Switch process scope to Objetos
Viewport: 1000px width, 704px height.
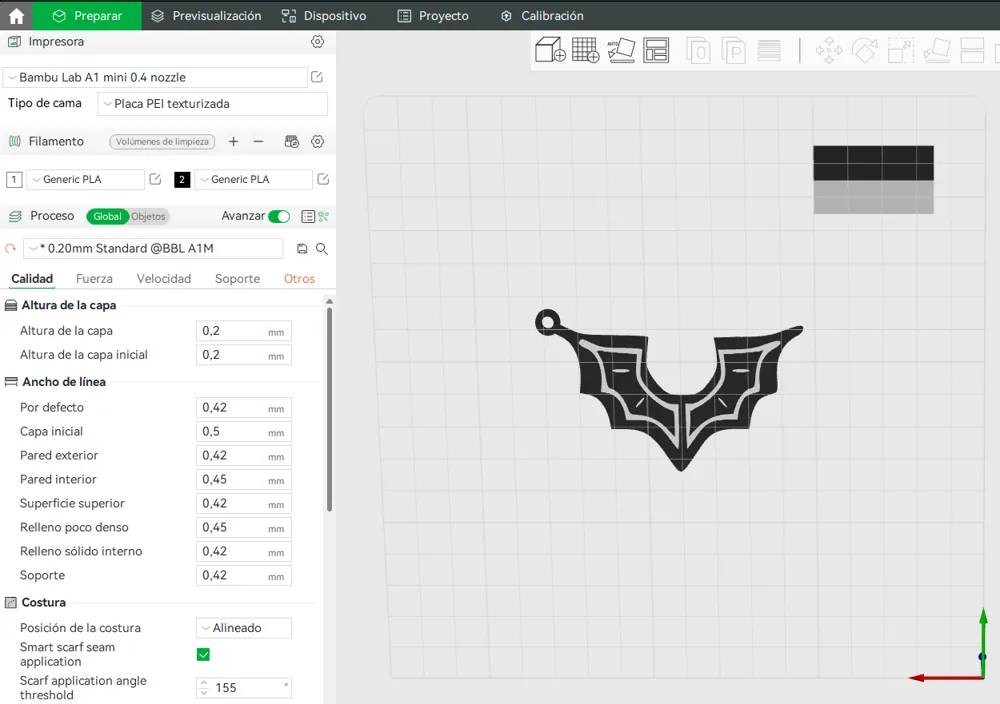149,217
